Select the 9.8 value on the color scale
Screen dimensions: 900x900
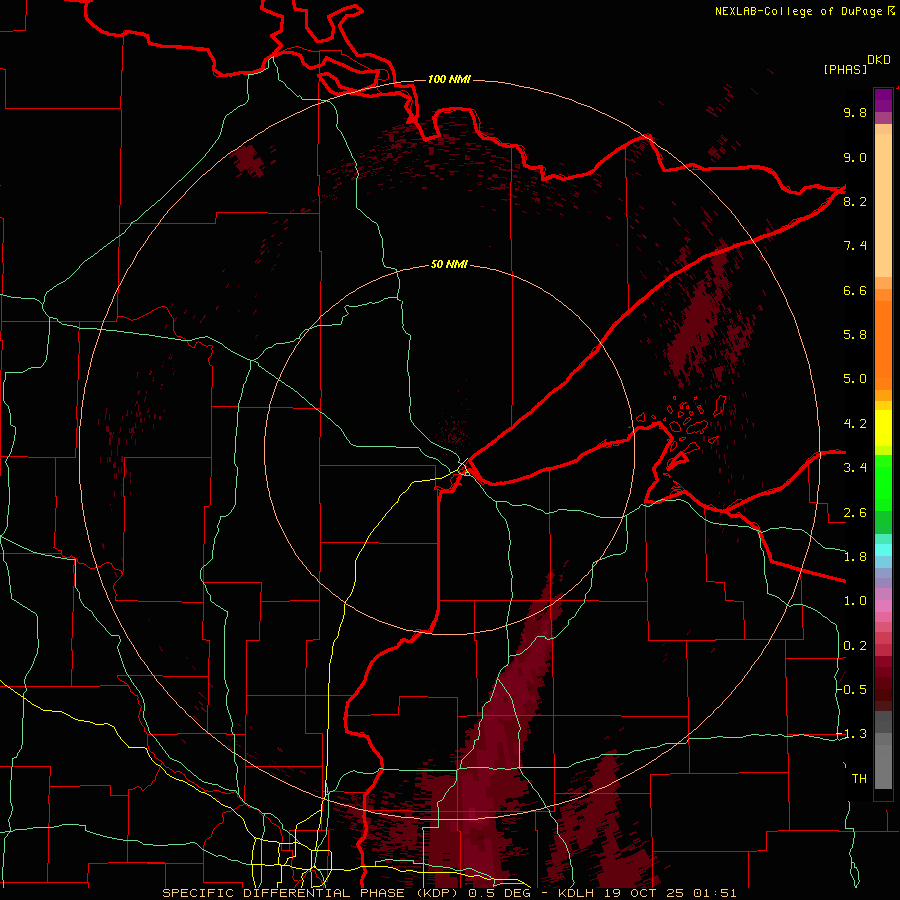[x=855, y=112]
